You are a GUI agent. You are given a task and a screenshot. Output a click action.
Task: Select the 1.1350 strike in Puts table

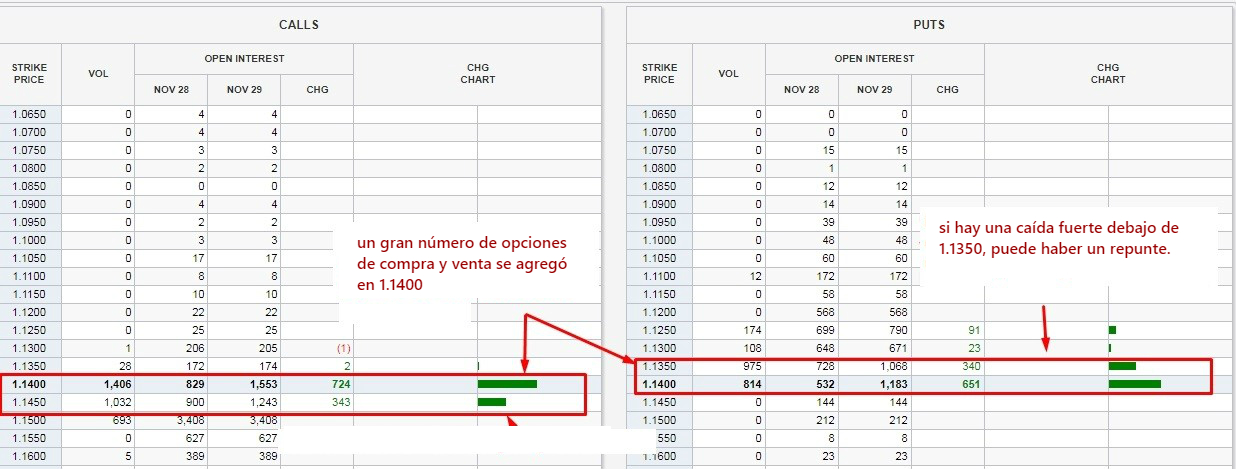(x=660, y=366)
